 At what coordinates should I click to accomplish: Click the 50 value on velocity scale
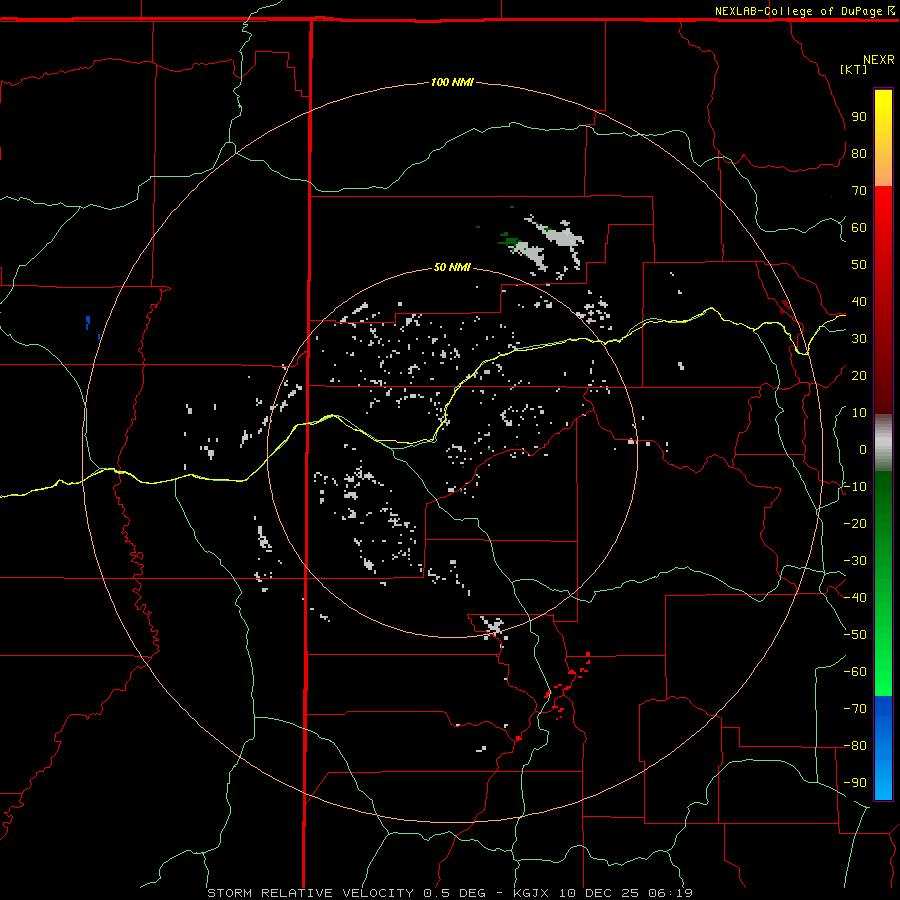(x=859, y=265)
